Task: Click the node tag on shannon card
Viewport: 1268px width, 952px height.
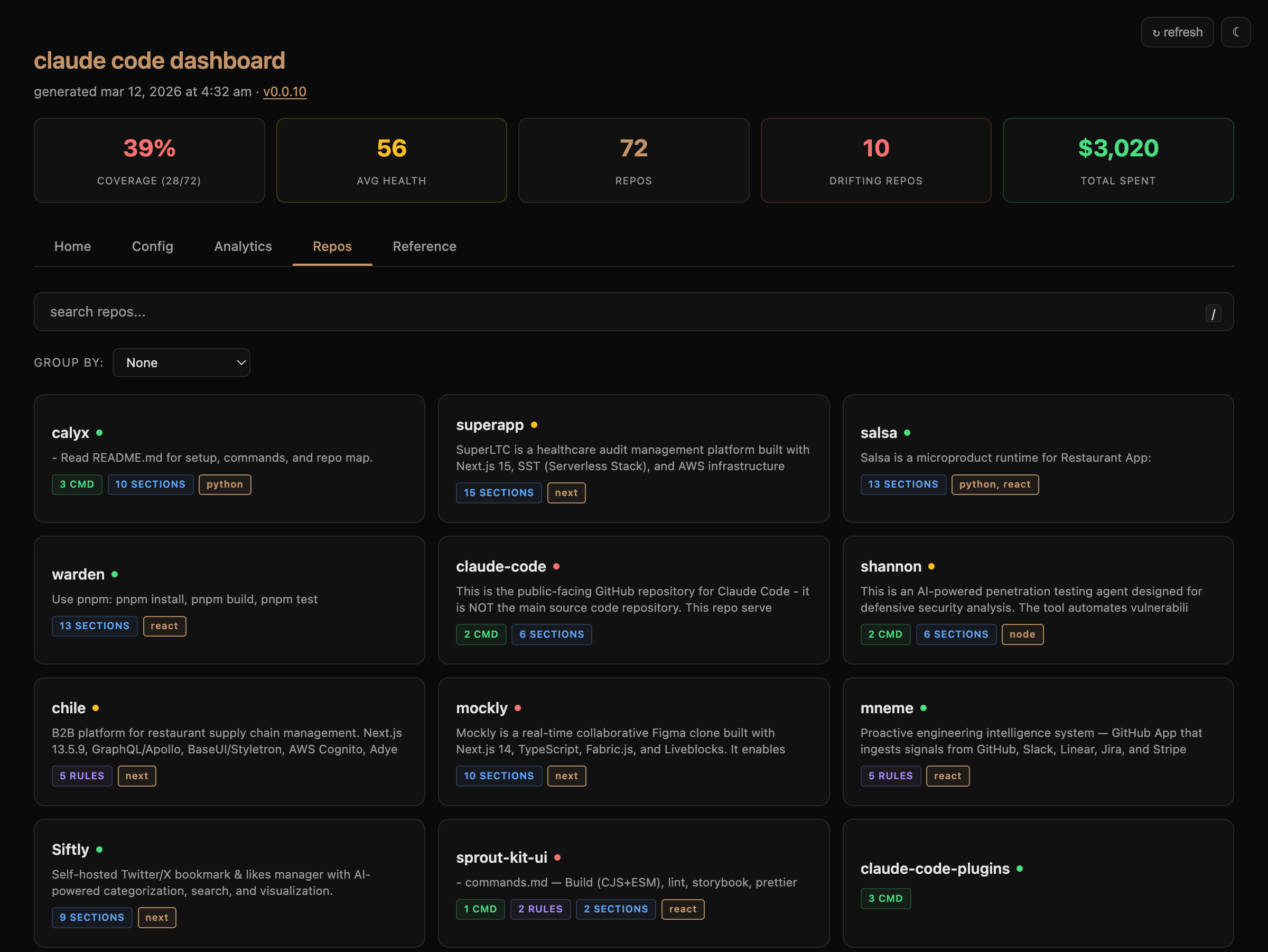Action: coord(1022,634)
